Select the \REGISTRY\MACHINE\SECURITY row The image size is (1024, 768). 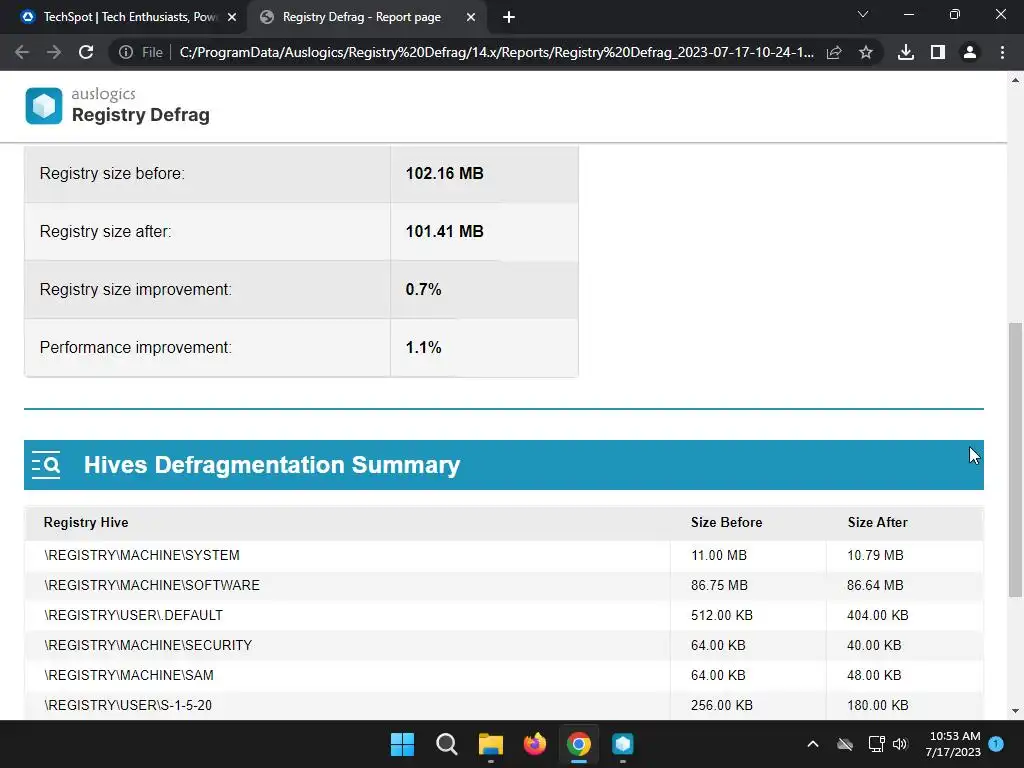[504, 646]
